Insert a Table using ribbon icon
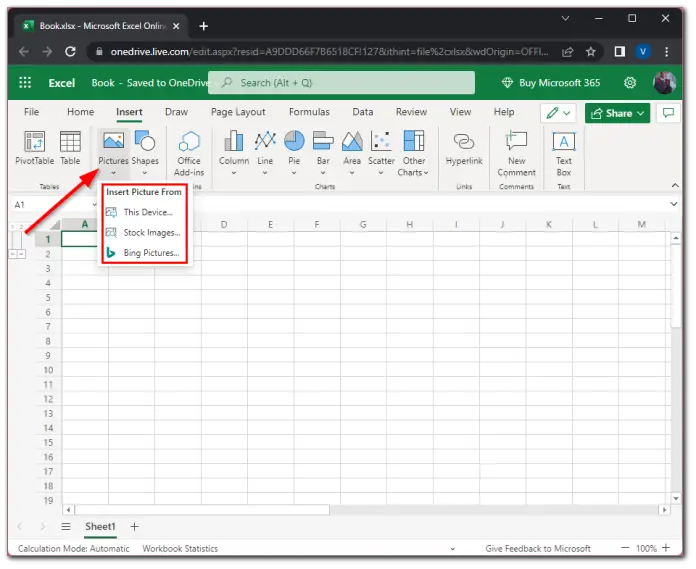 pos(70,148)
